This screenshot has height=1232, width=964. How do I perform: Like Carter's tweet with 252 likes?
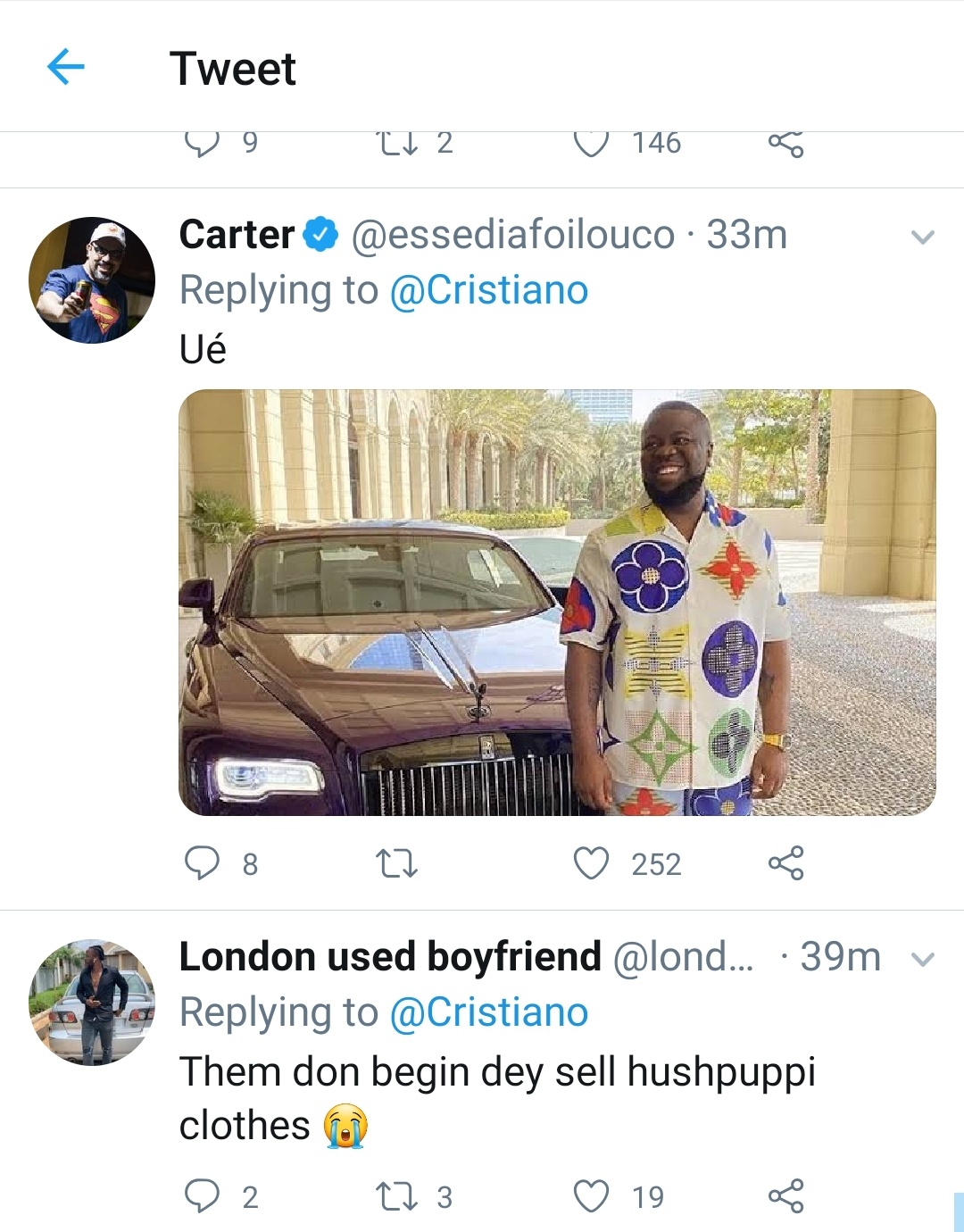(x=591, y=863)
